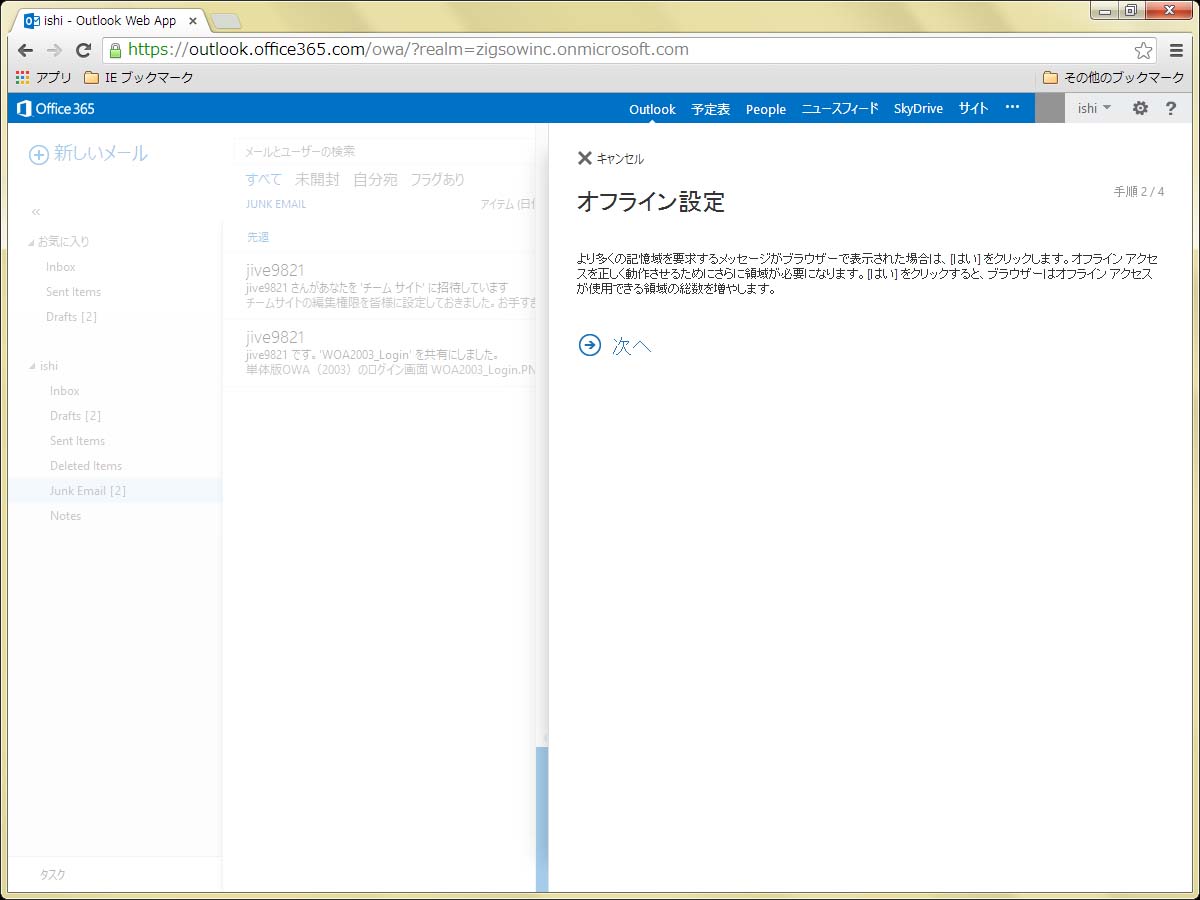Go to Outlook in navigation bar
The width and height of the screenshot is (1200, 900).
click(x=652, y=109)
